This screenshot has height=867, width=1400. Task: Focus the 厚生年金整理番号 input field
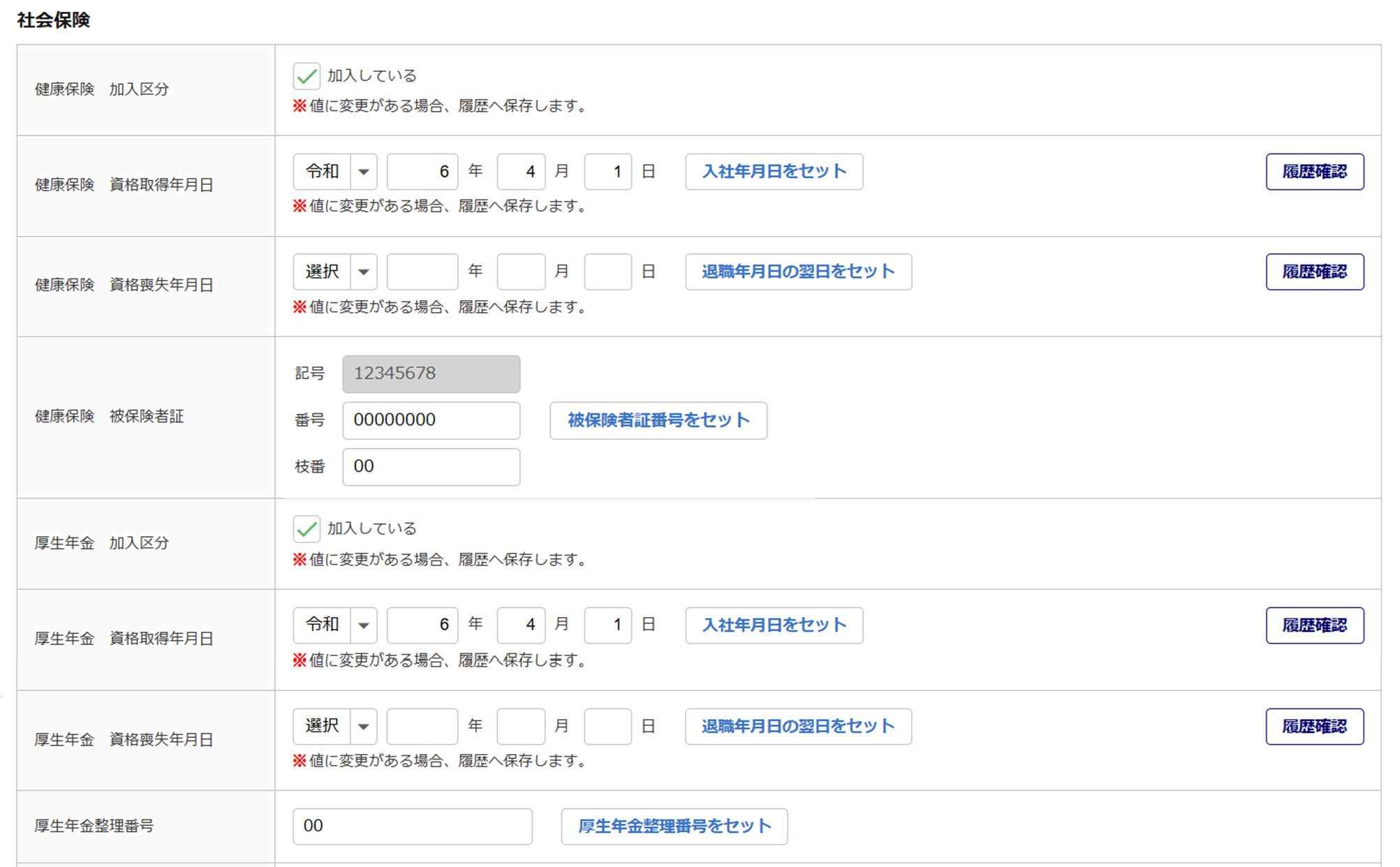[412, 827]
